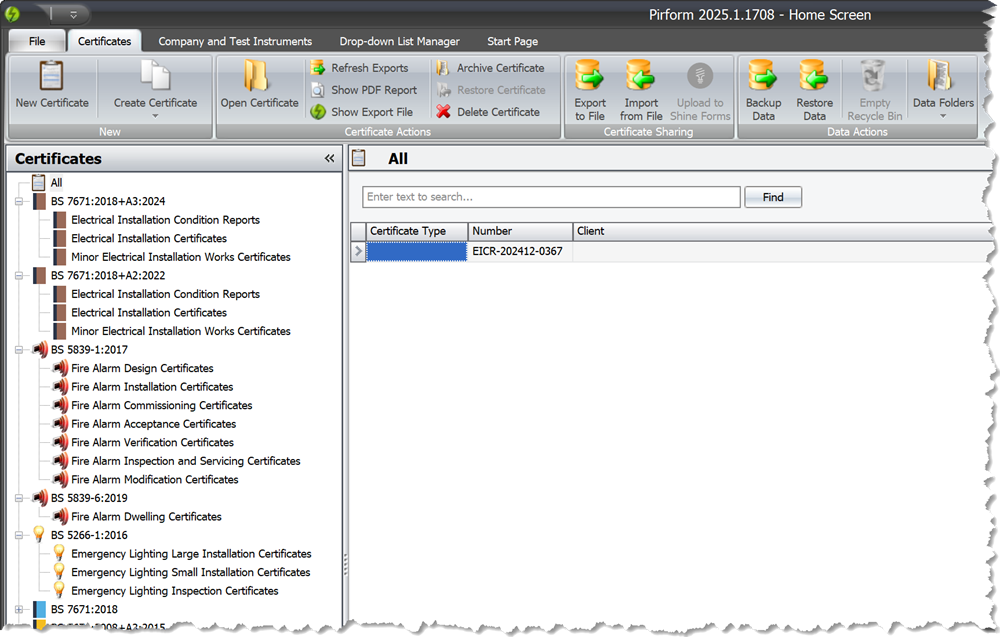The image size is (1000, 637).
Task: Click the search text input field
Action: pos(551,197)
